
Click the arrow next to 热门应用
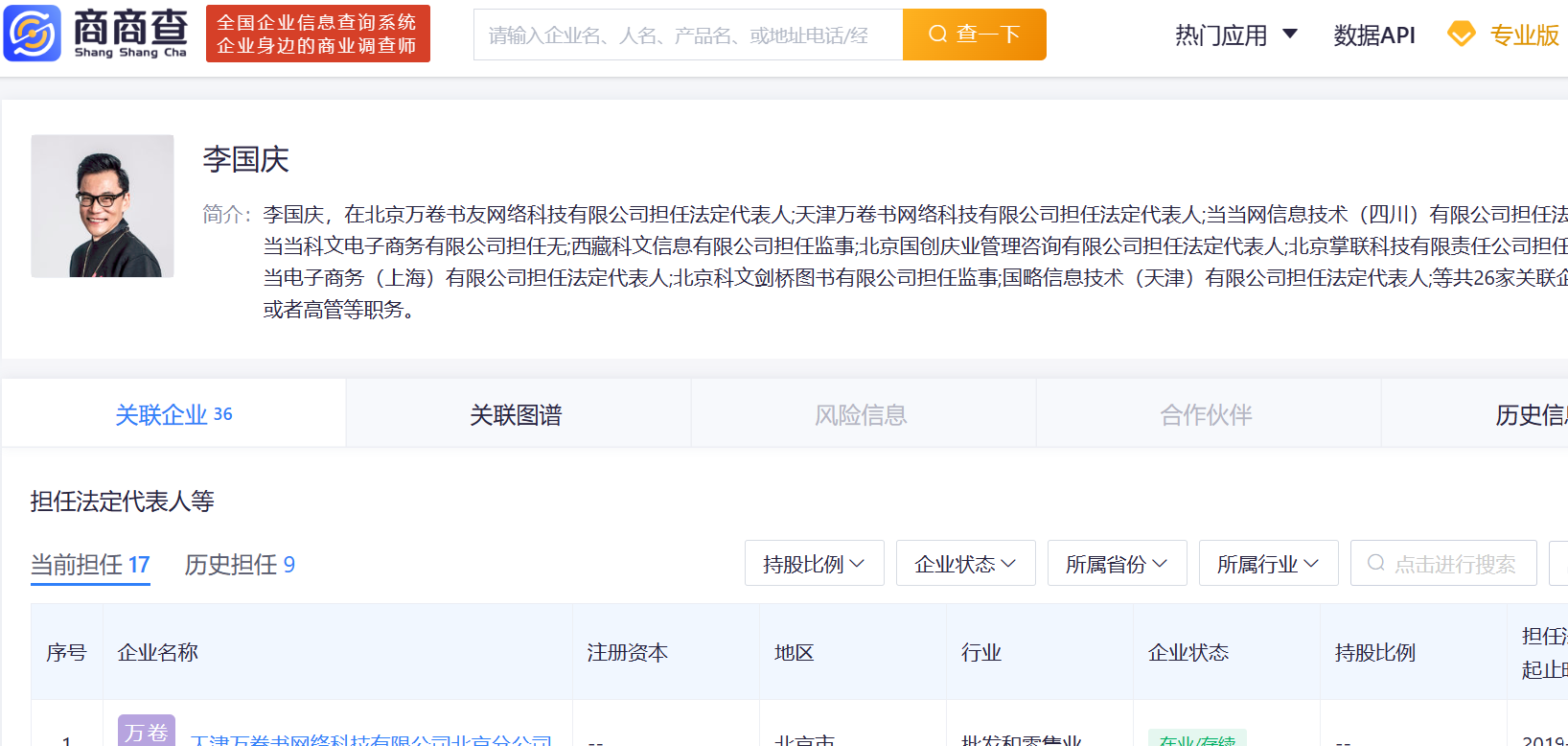1289,35
